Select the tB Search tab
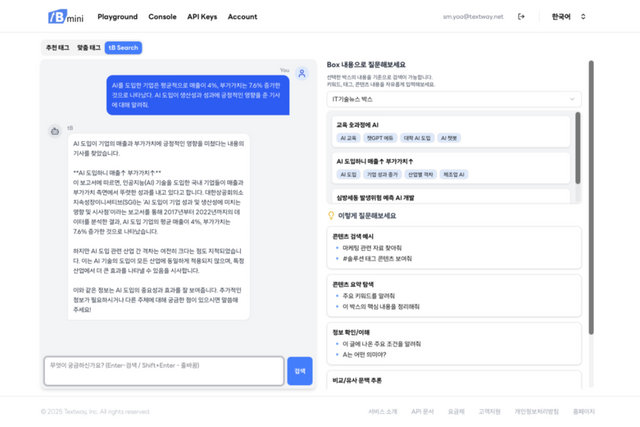This screenshot has height=427, width=640. click(x=123, y=48)
